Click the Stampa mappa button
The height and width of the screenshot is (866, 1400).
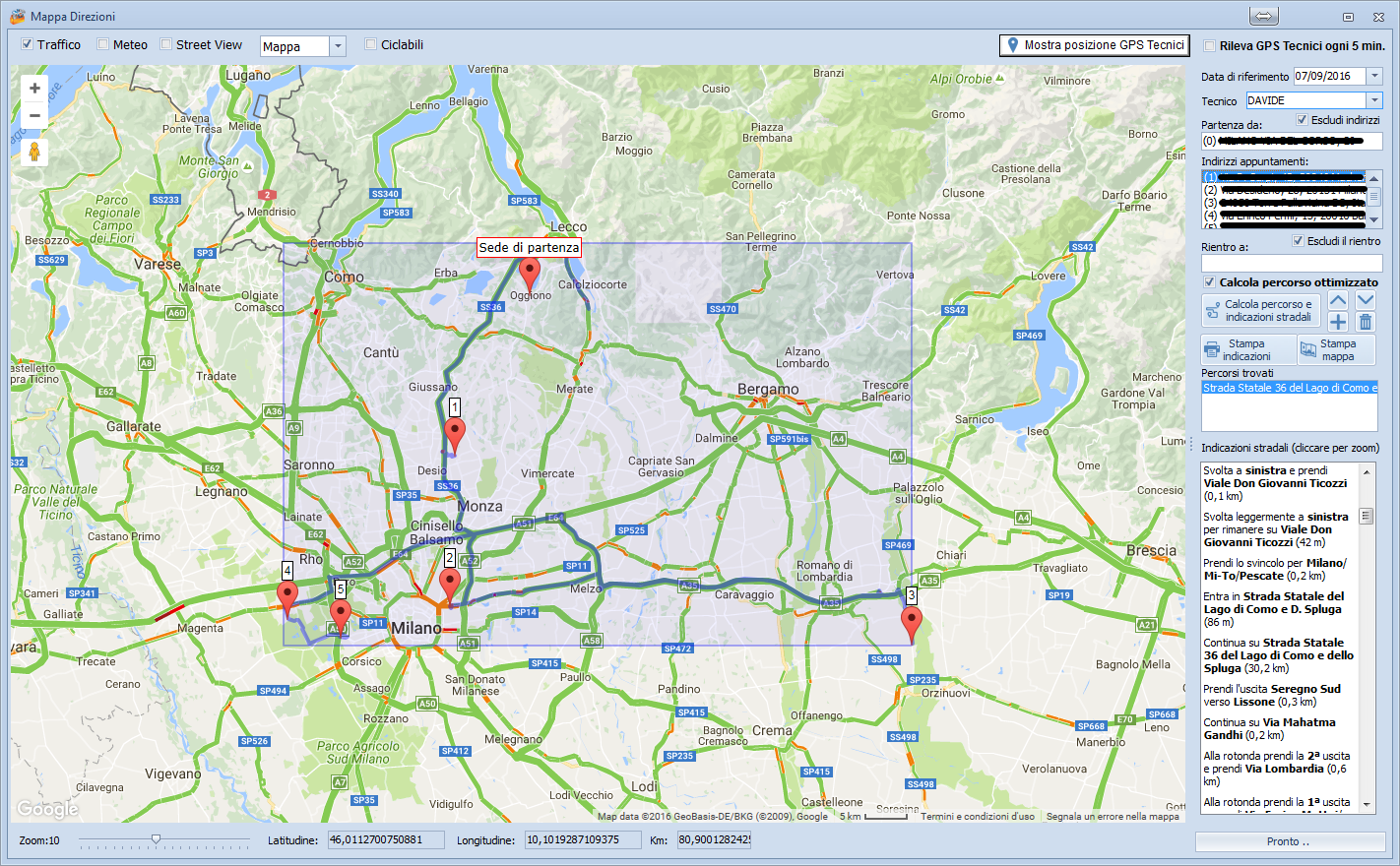(1336, 349)
